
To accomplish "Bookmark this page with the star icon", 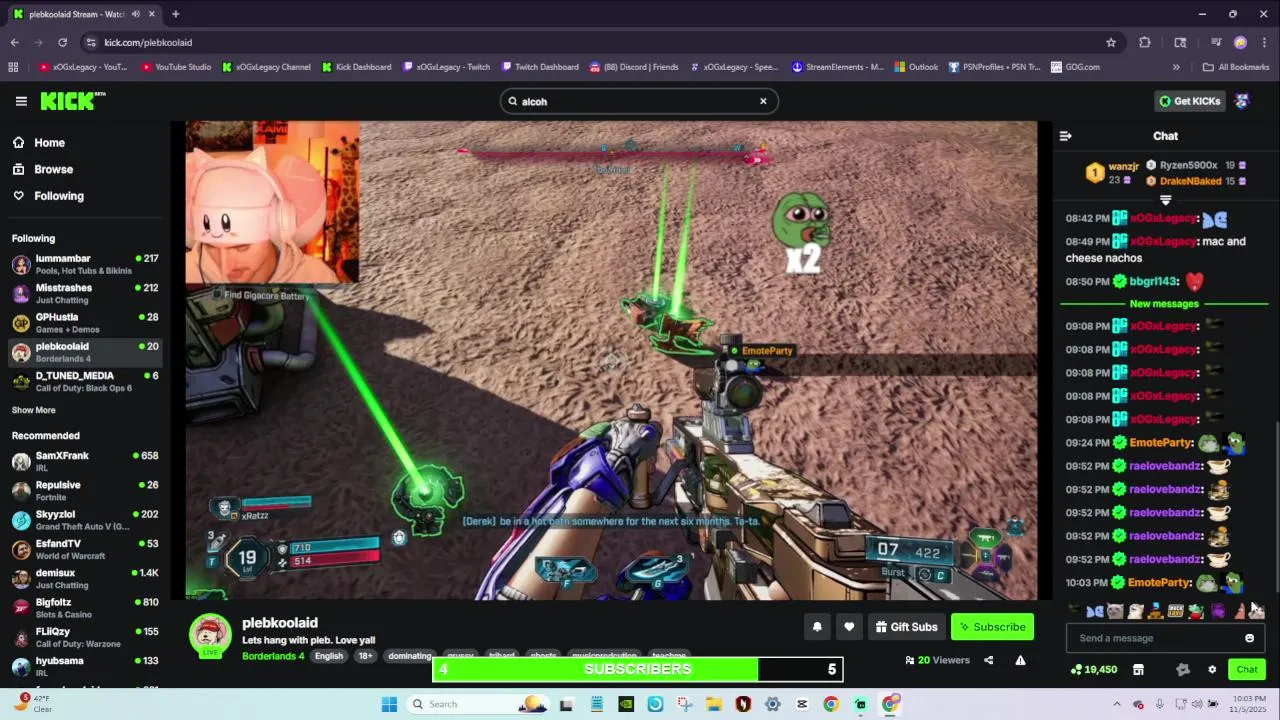I will click(x=1111, y=42).
